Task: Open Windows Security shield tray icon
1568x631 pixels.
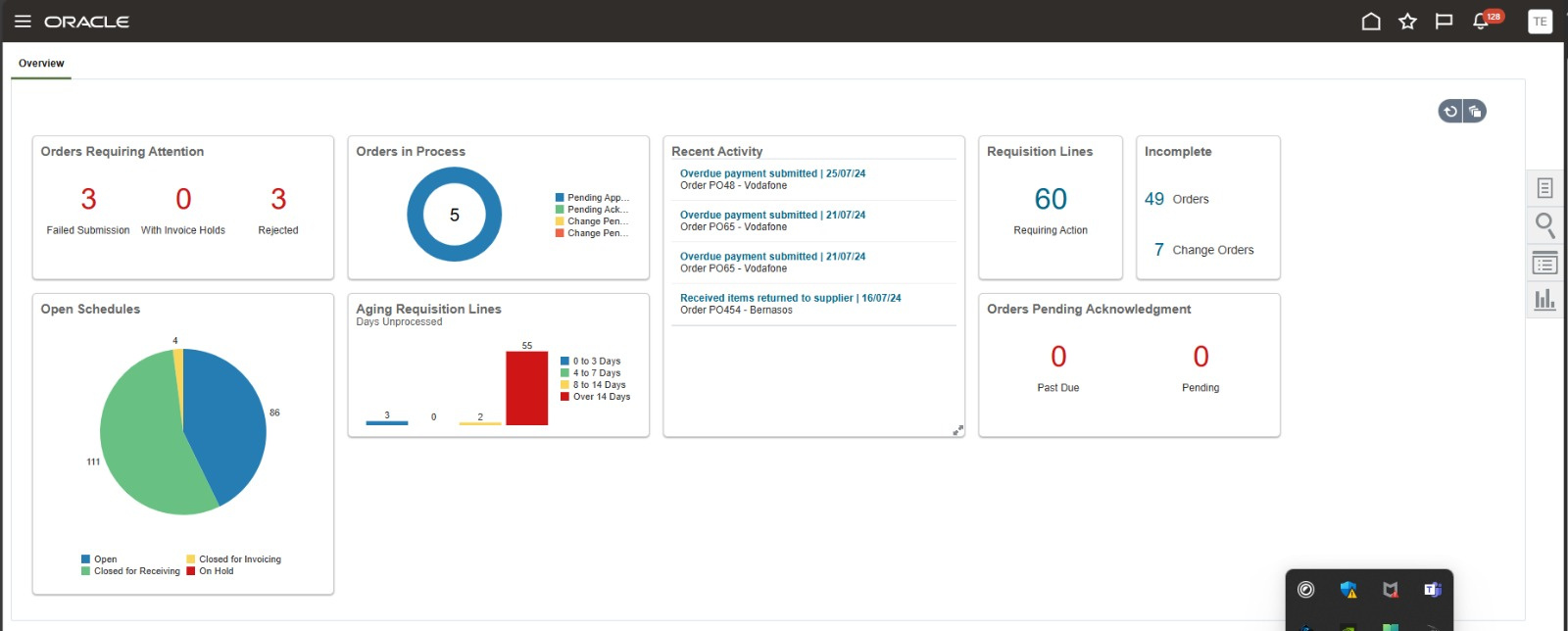Action: coord(1348,590)
